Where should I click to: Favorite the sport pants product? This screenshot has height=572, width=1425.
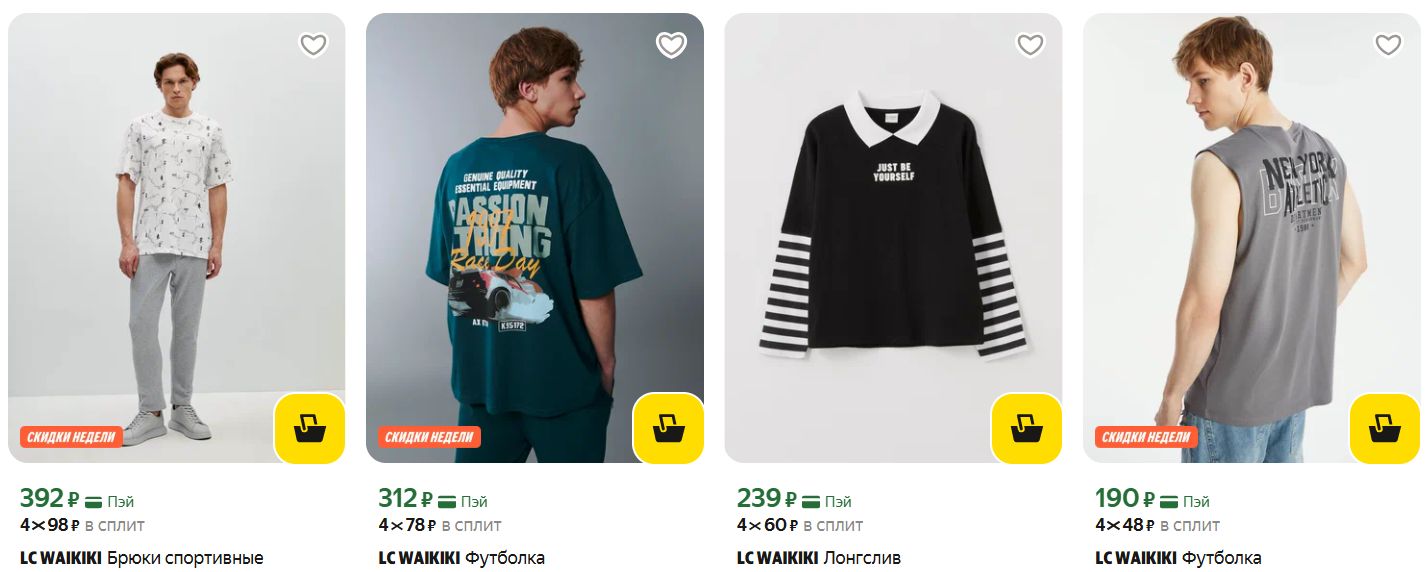(x=313, y=45)
